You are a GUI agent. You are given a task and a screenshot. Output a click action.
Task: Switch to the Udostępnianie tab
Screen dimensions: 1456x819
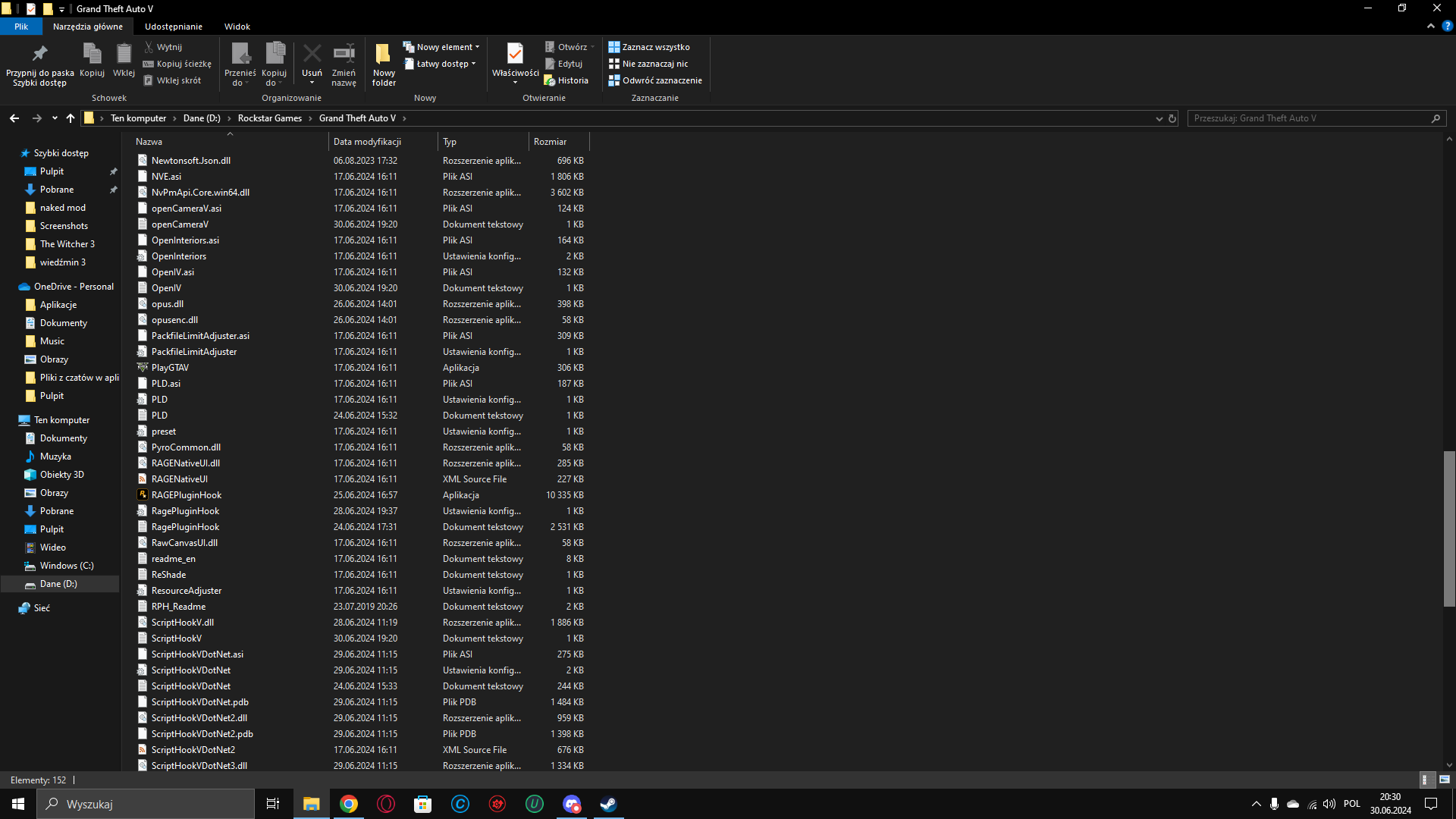click(173, 27)
